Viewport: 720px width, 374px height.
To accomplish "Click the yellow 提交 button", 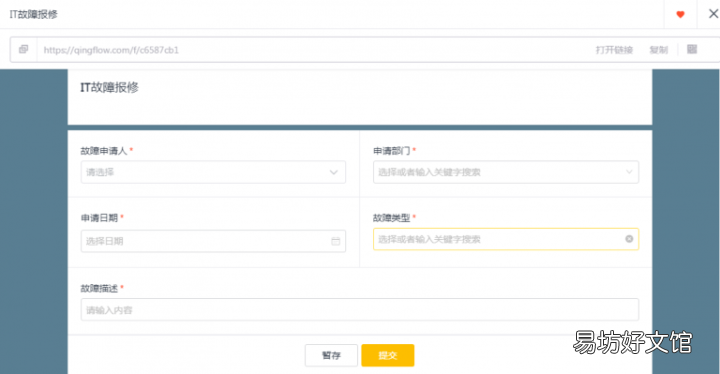I will click(x=388, y=355).
